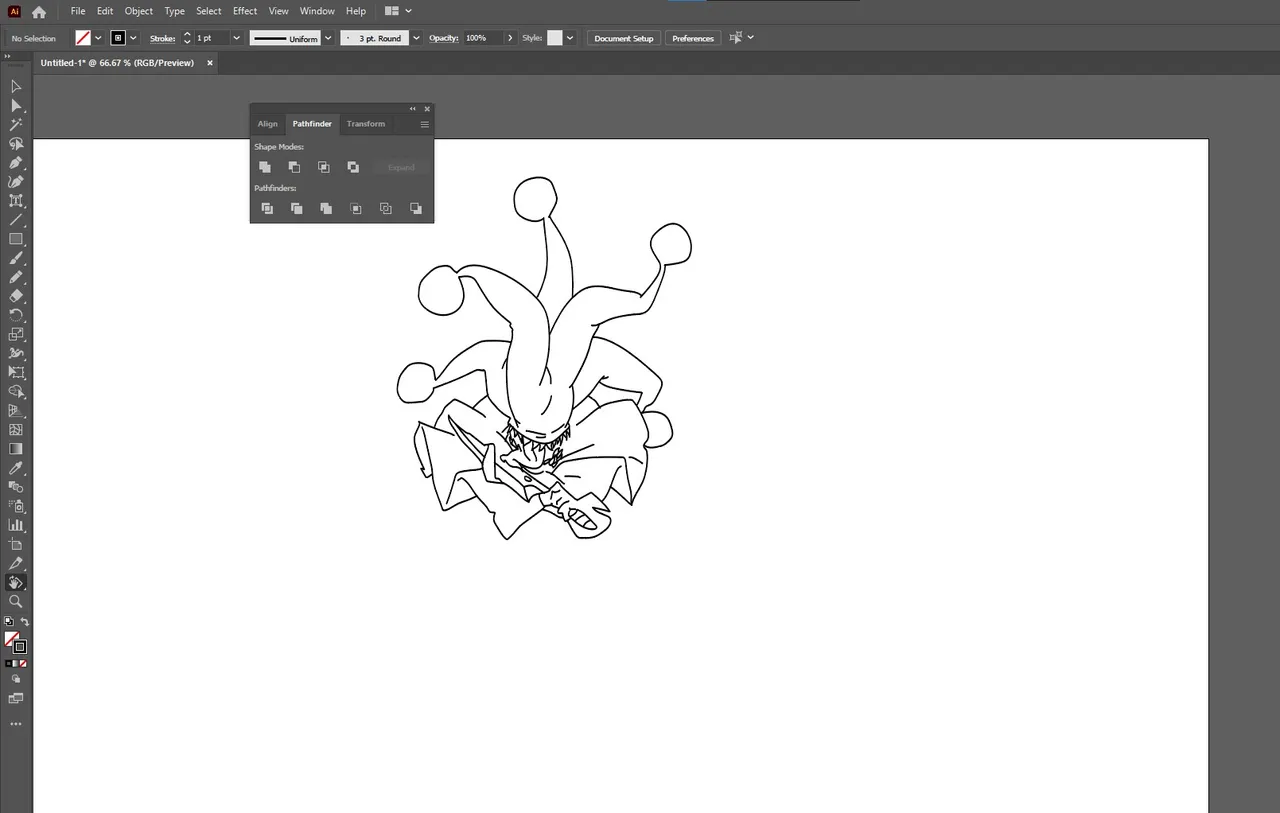Open the Stroke panel link
This screenshot has height=813, width=1280.
162,38
